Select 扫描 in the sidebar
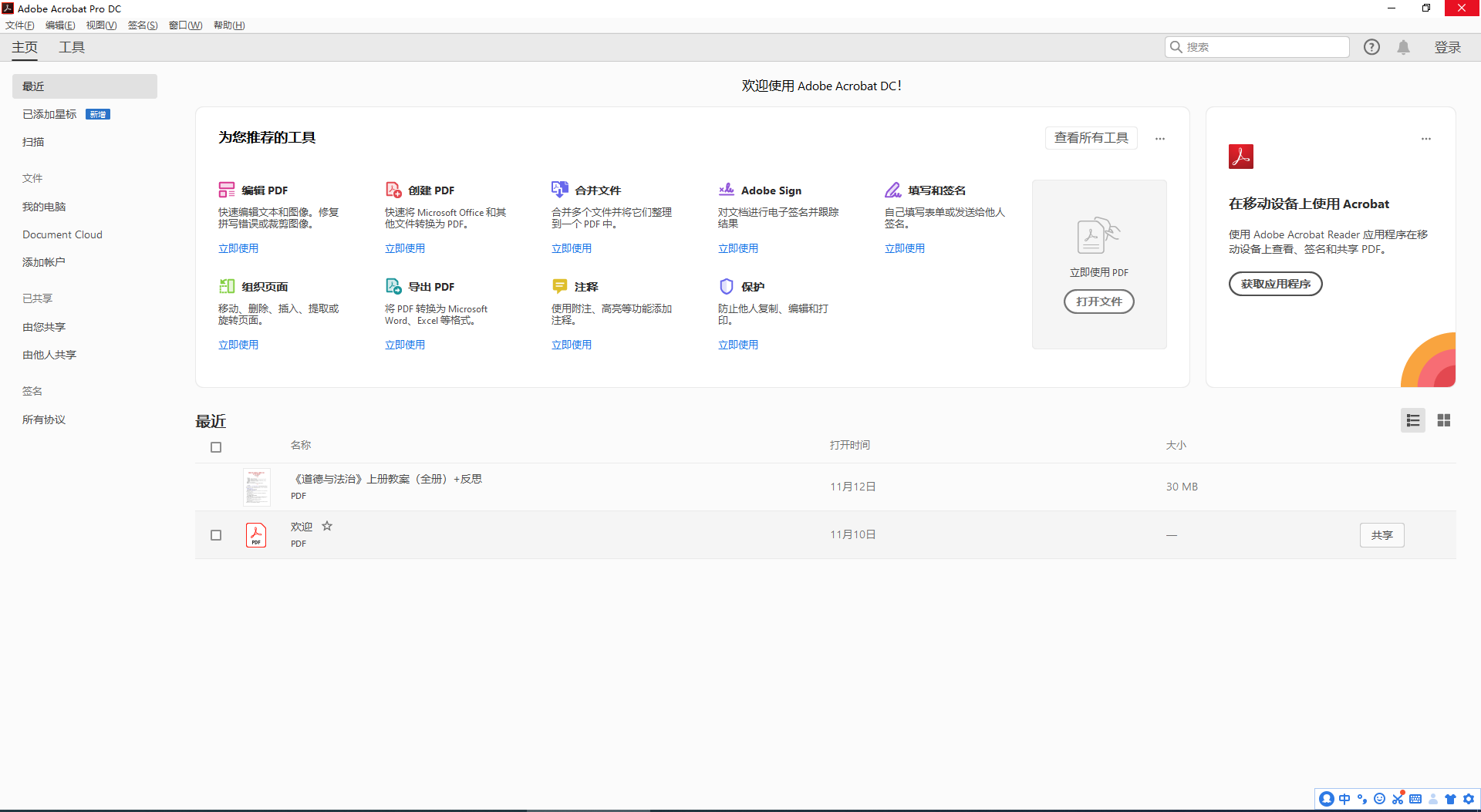The image size is (1481, 812). click(x=33, y=142)
